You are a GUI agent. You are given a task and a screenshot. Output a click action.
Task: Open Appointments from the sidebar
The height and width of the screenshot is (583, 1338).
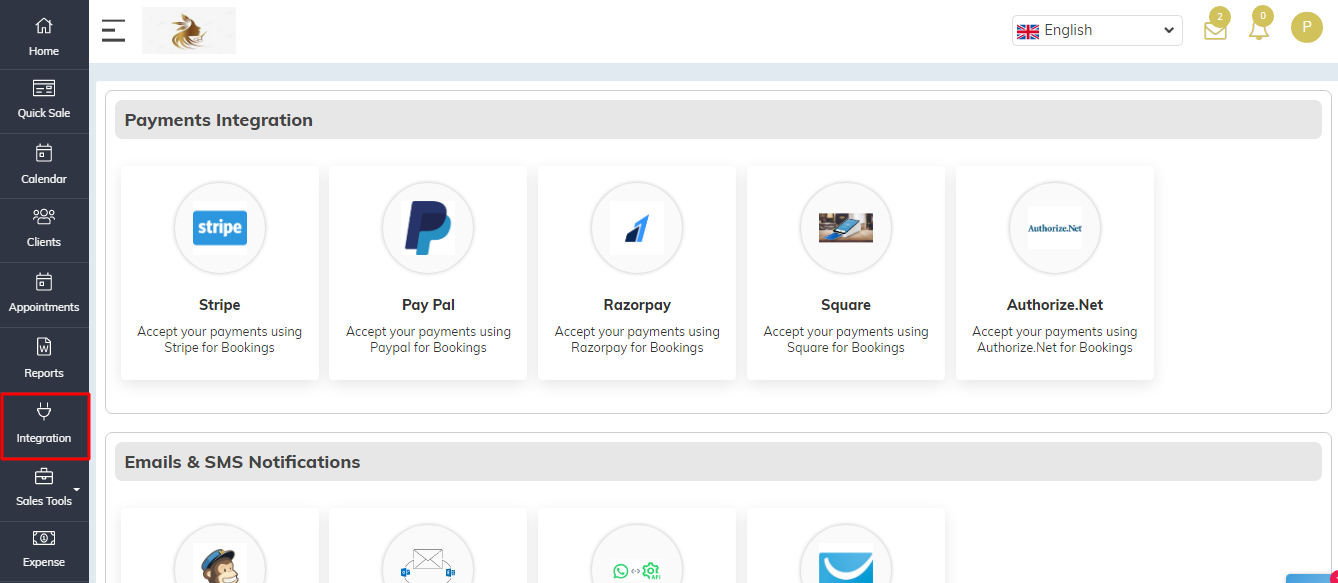tap(44, 294)
